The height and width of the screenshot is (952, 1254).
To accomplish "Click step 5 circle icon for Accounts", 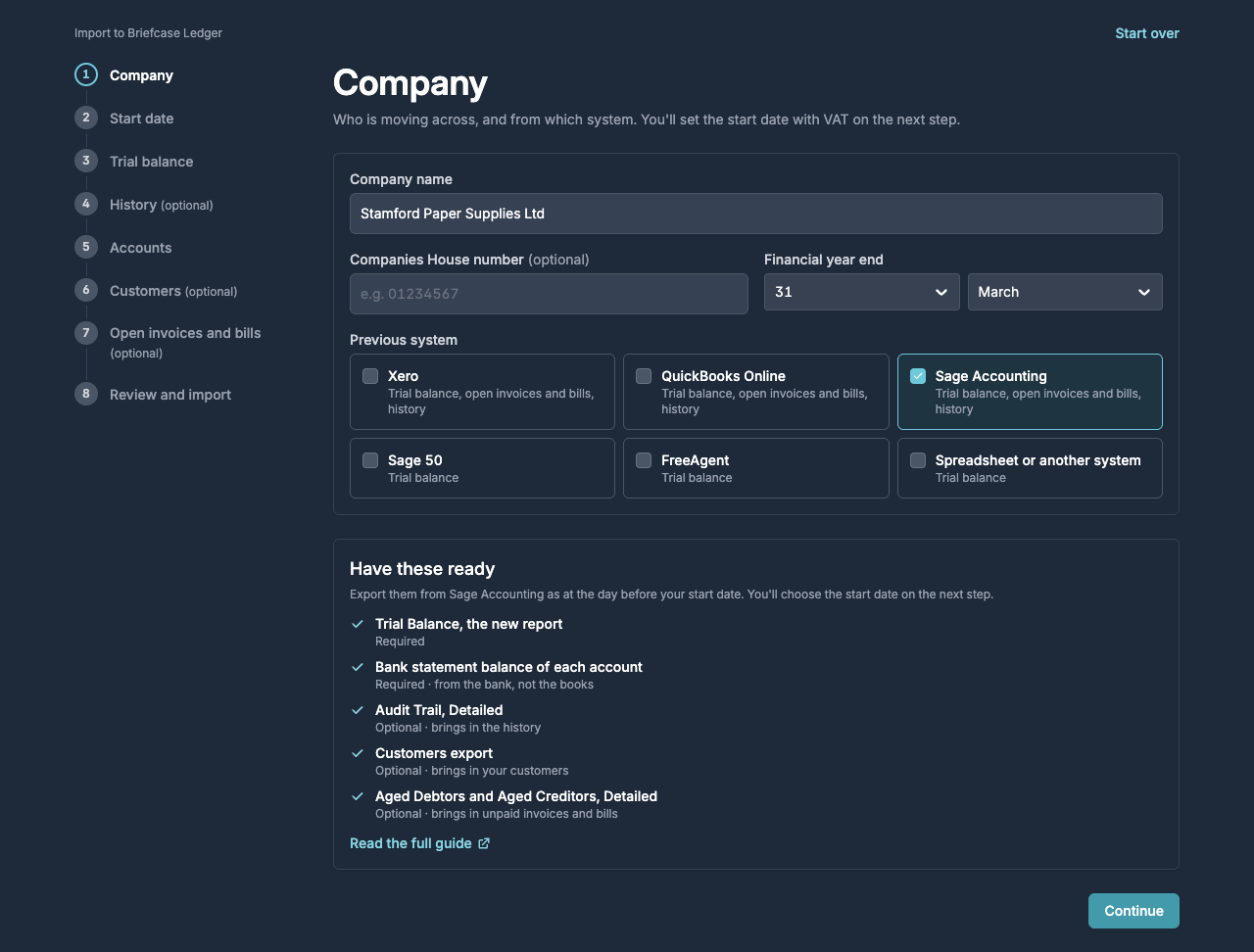I will tap(86, 247).
